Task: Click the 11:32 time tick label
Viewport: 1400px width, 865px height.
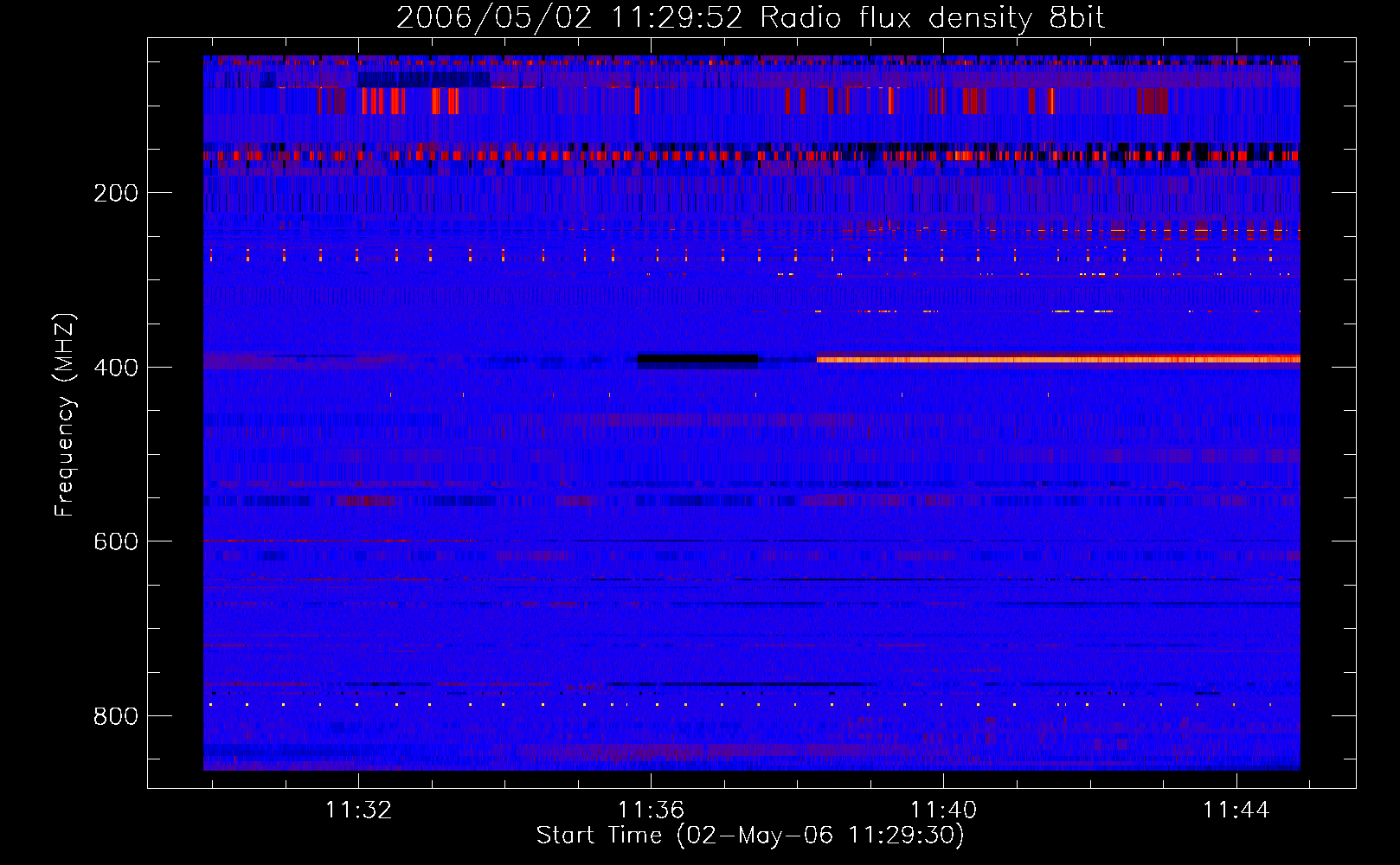Action: click(x=358, y=810)
